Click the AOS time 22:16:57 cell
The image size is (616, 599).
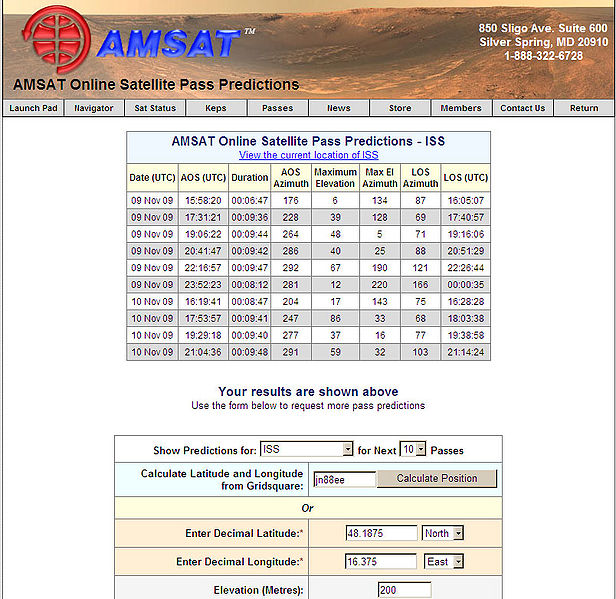[203, 268]
